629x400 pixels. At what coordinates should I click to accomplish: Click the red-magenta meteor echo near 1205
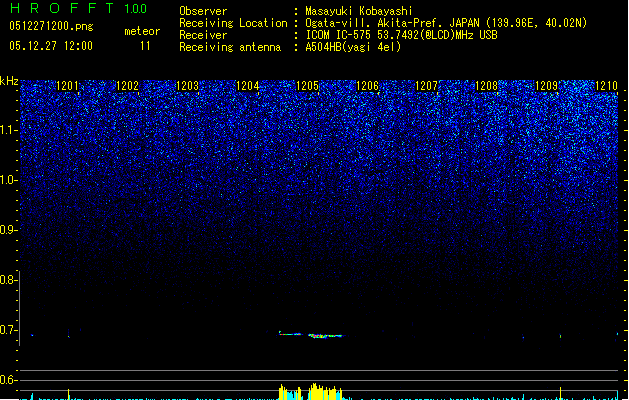click(325, 336)
